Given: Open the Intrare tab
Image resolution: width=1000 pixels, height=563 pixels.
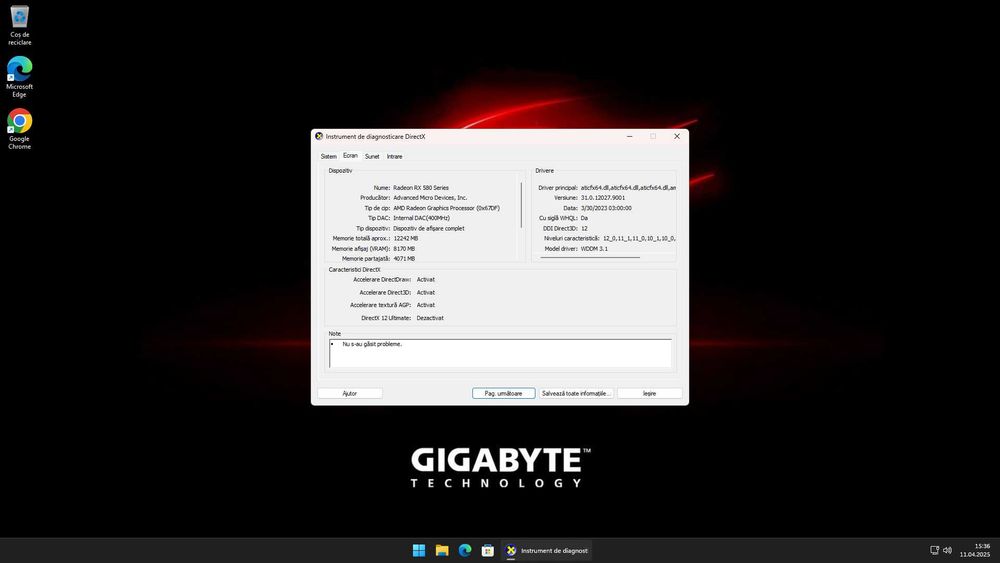Looking at the screenshot, I should coord(394,156).
